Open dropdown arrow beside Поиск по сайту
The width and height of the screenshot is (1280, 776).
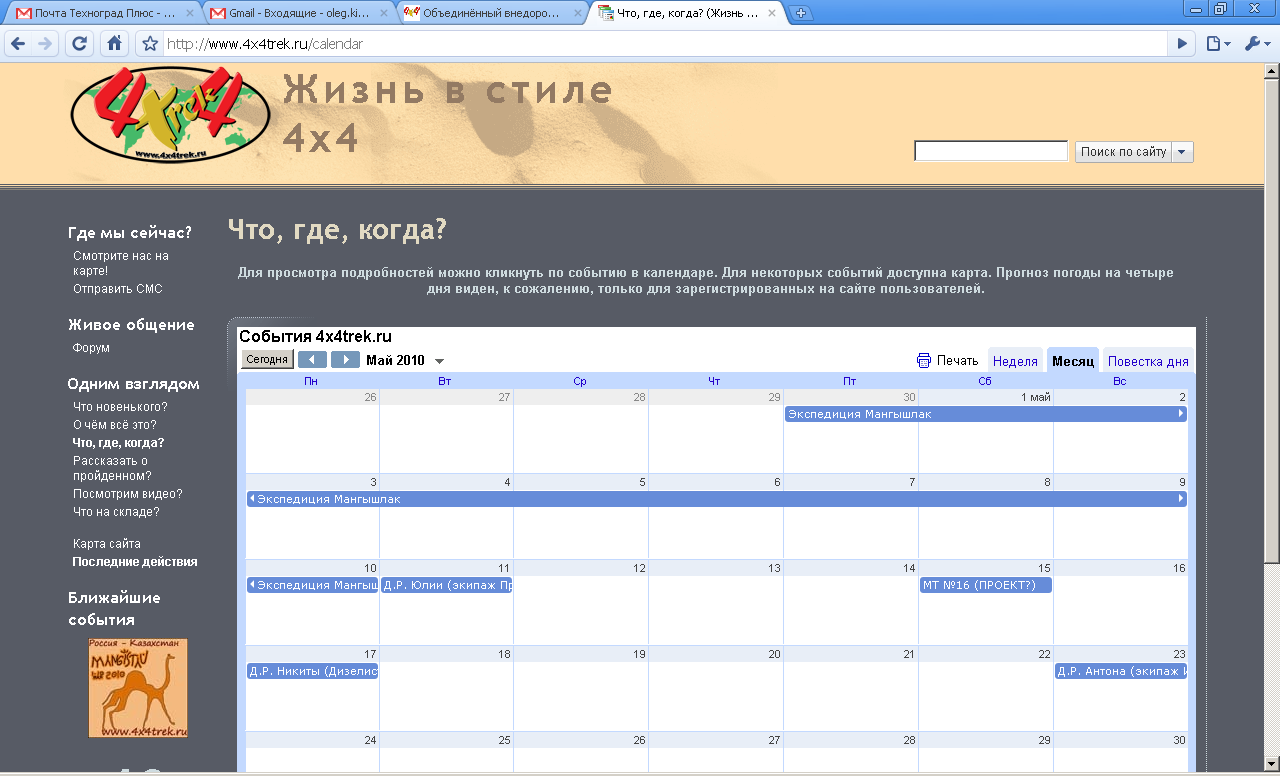[1182, 152]
